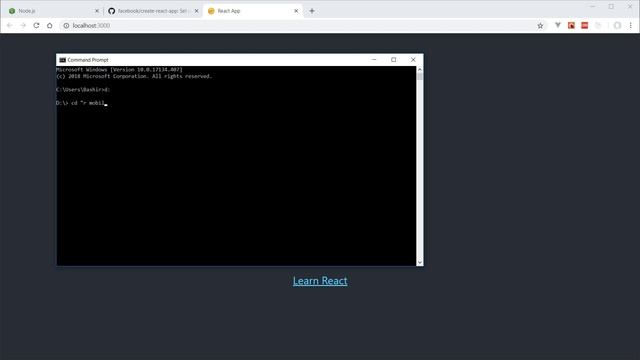
Task: Maximize the Command Prompt window
Action: tap(393, 60)
